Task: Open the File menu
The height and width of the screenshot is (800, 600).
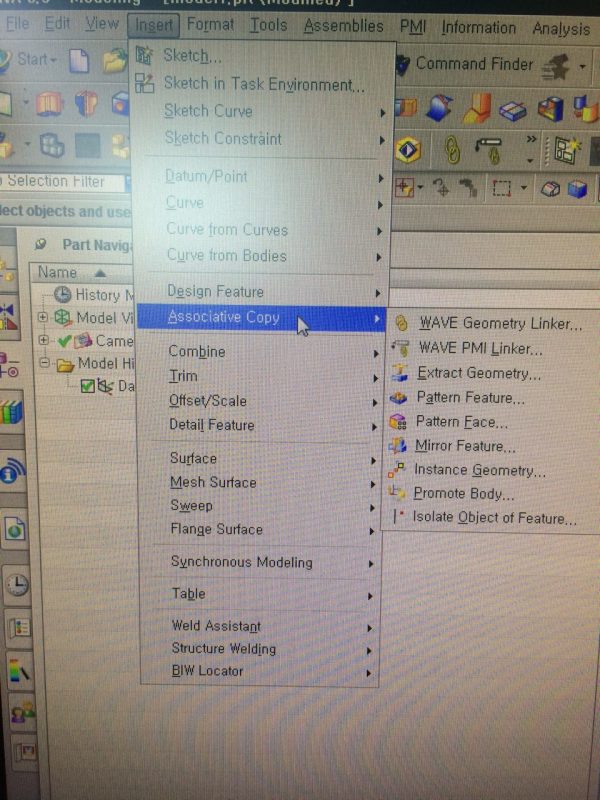Action: (17, 23)
